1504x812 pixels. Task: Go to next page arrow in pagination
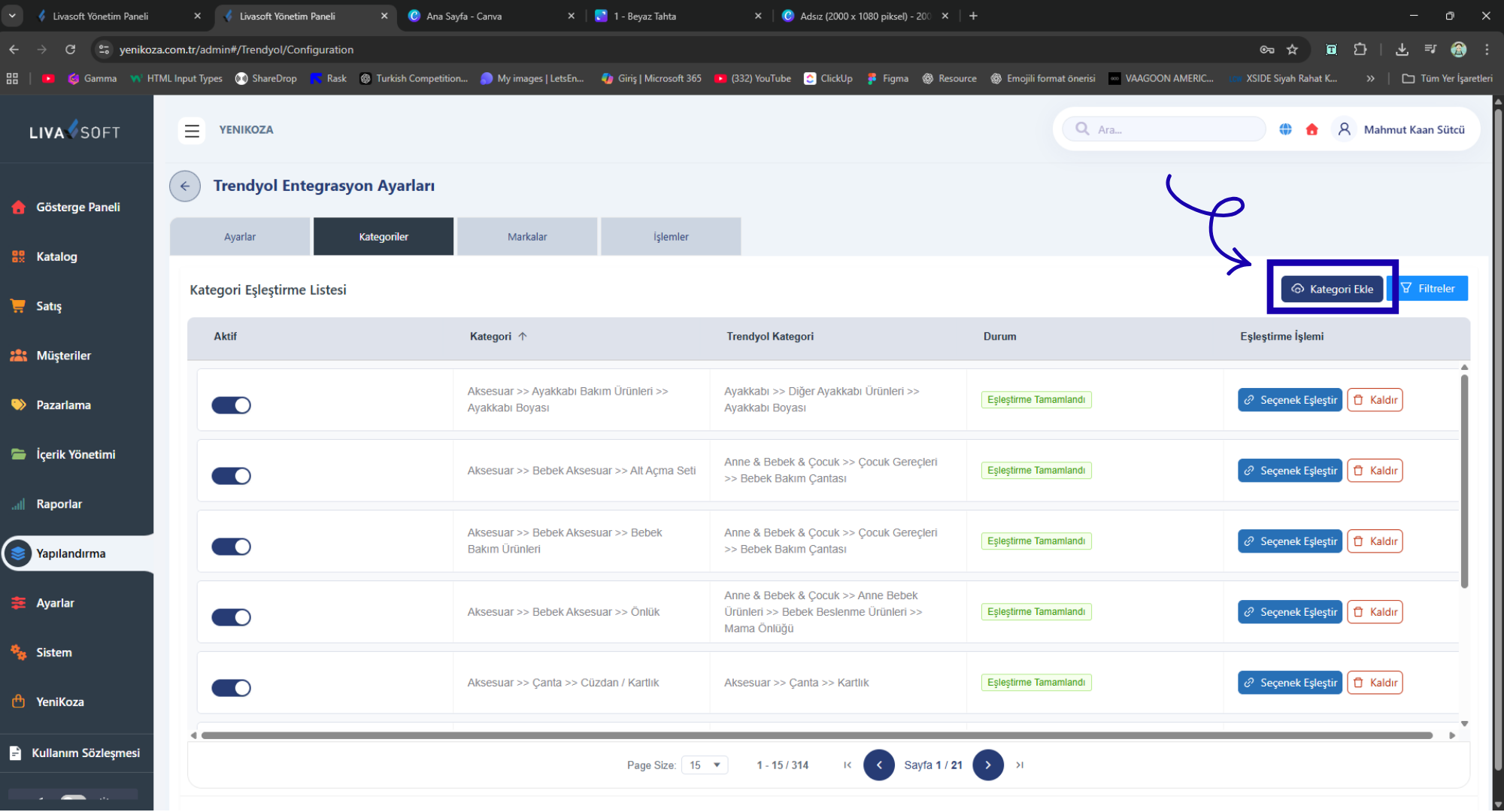point(987,765)
